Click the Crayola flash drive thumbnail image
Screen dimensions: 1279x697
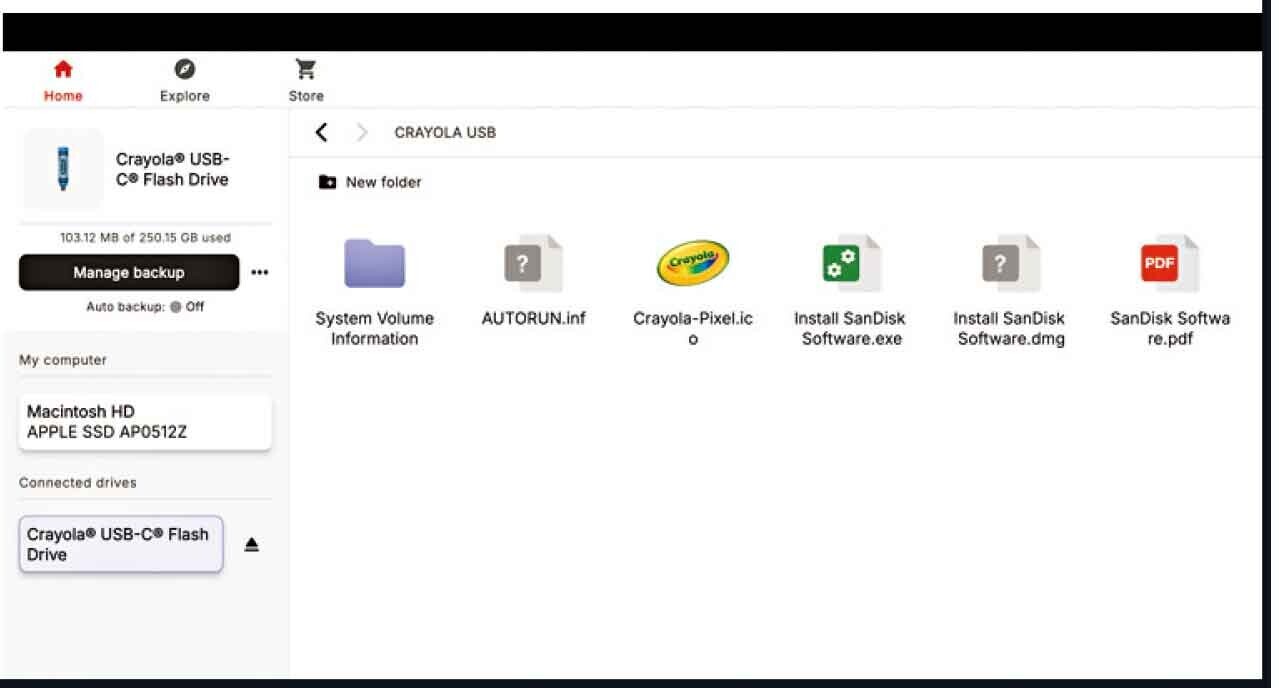(62, 169)
